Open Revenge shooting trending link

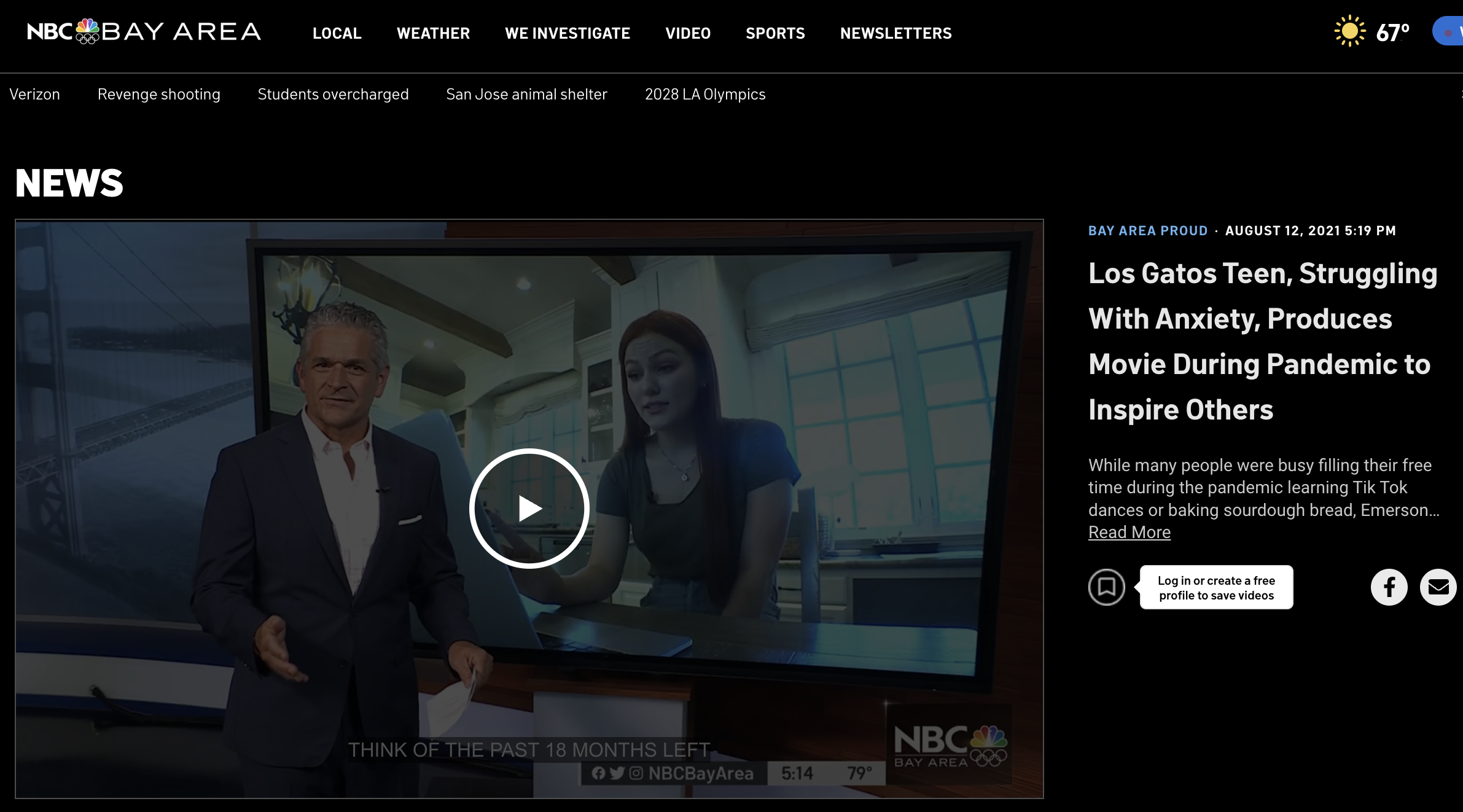[x=158, y=94]
